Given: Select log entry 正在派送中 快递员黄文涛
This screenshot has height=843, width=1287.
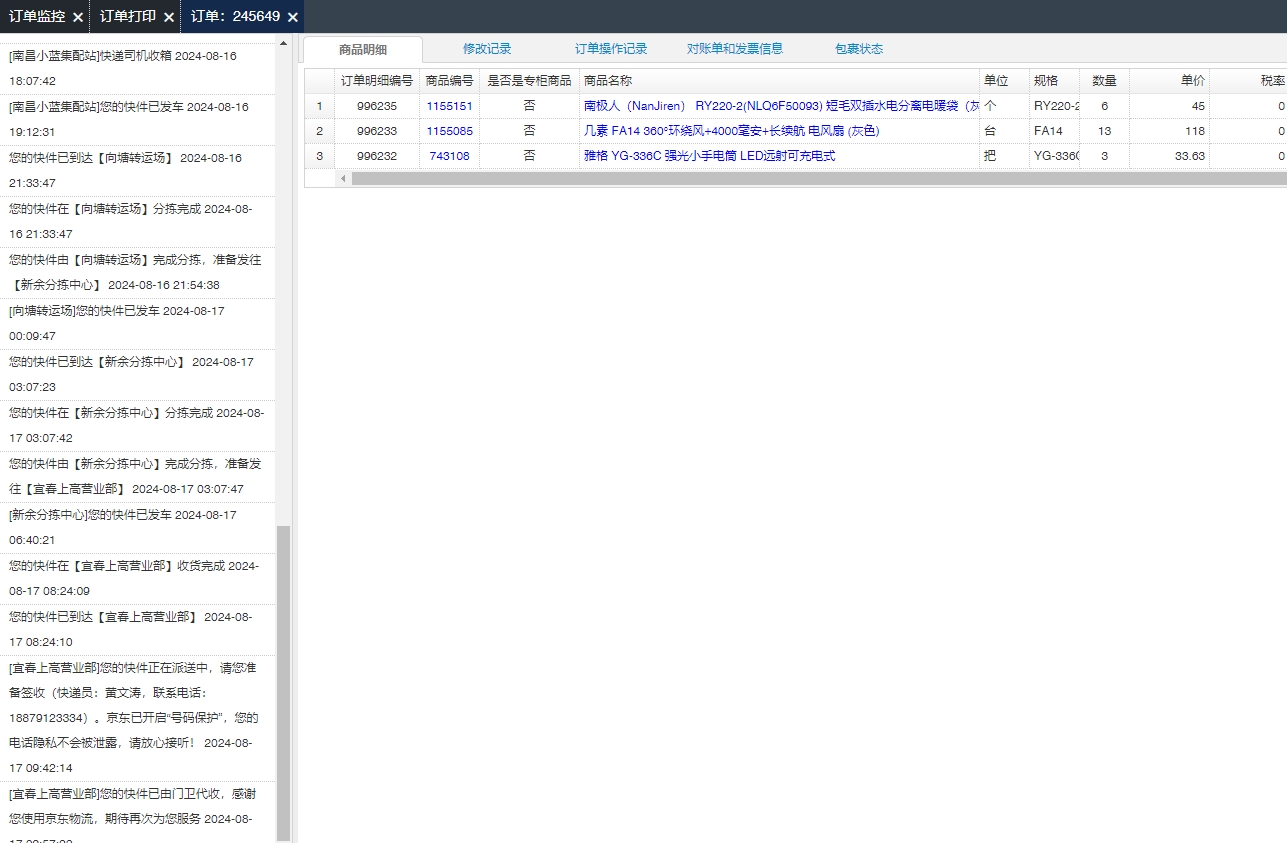Looking at the screenshot, I should [136, 718].
